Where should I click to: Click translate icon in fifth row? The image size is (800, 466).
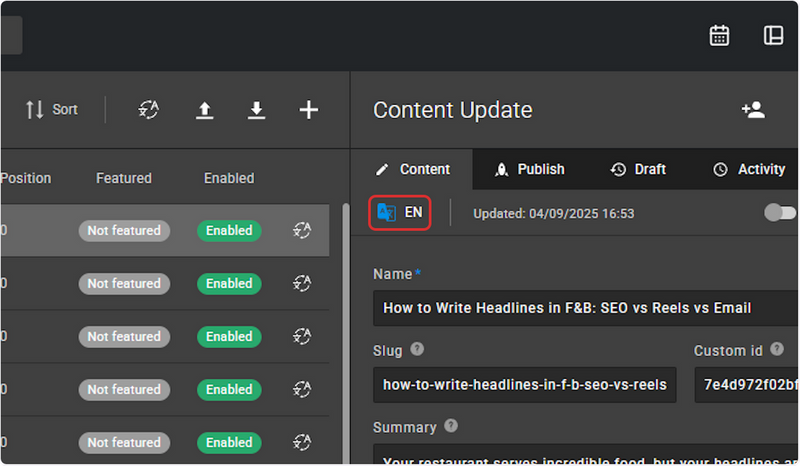click(302, 443)
